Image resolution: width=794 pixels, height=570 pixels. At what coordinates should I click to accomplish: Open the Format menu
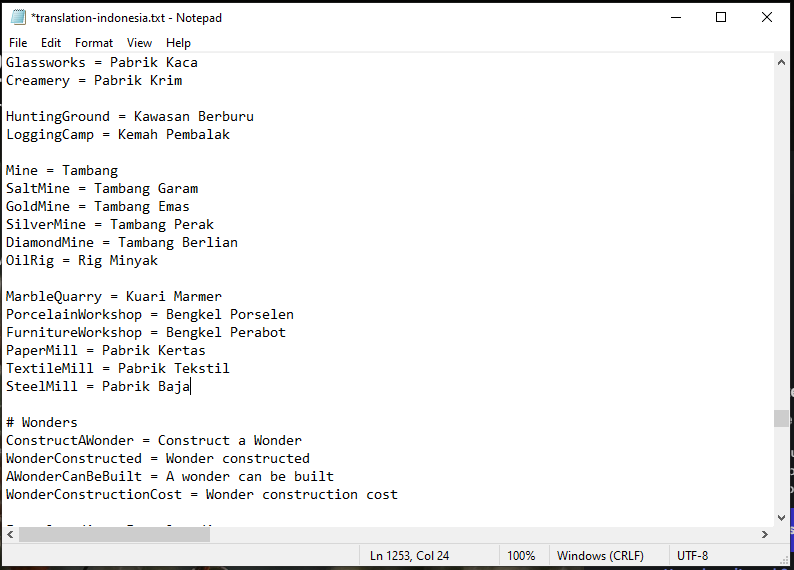94,43
